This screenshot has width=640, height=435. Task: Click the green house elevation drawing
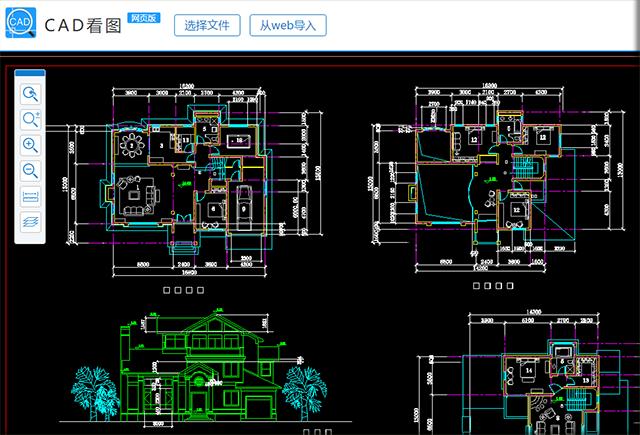pyautogui.click(x=202, y=366)
